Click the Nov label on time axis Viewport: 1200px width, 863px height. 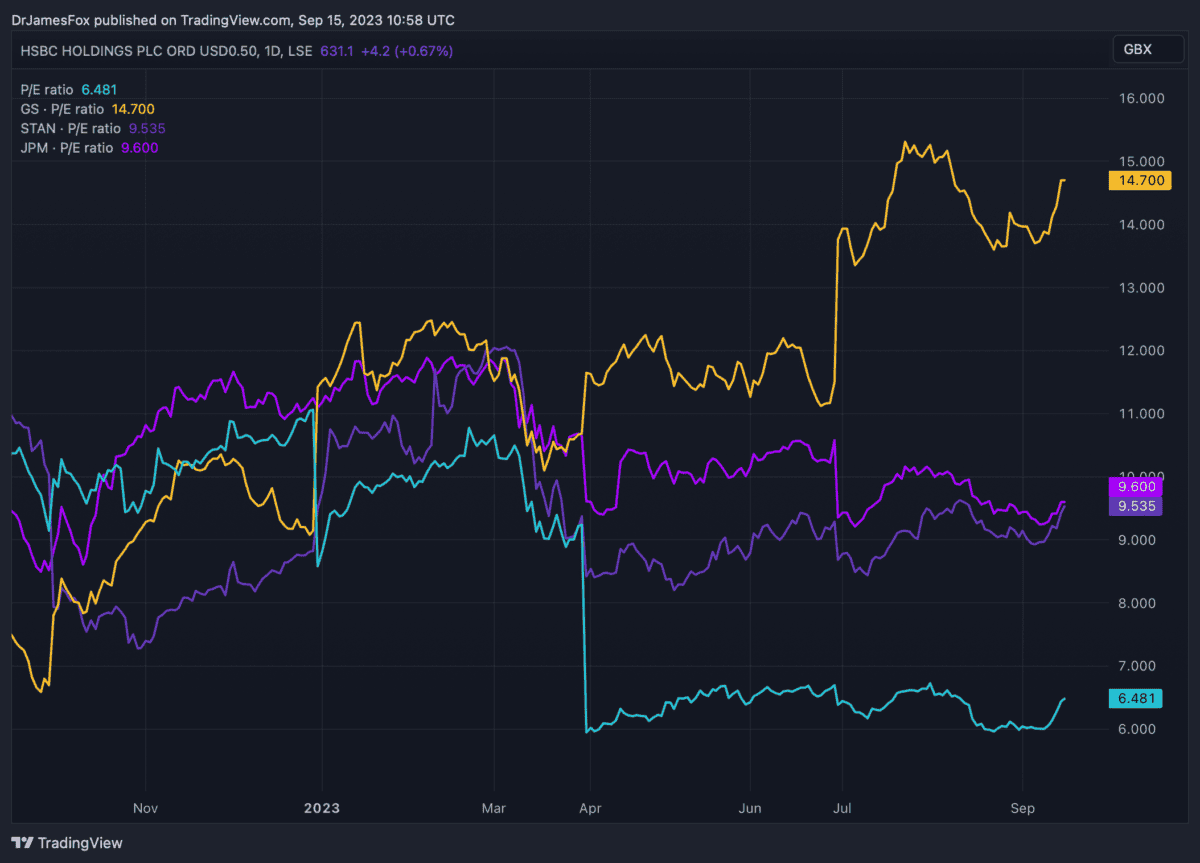click(x=146, y=806)
